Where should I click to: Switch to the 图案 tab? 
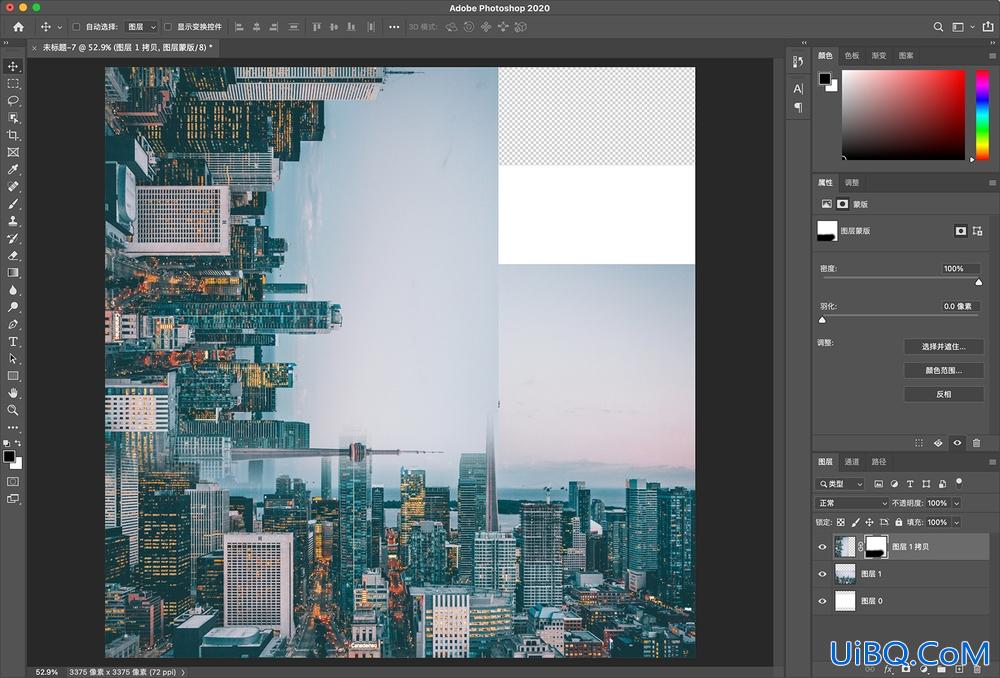point(906,55)
